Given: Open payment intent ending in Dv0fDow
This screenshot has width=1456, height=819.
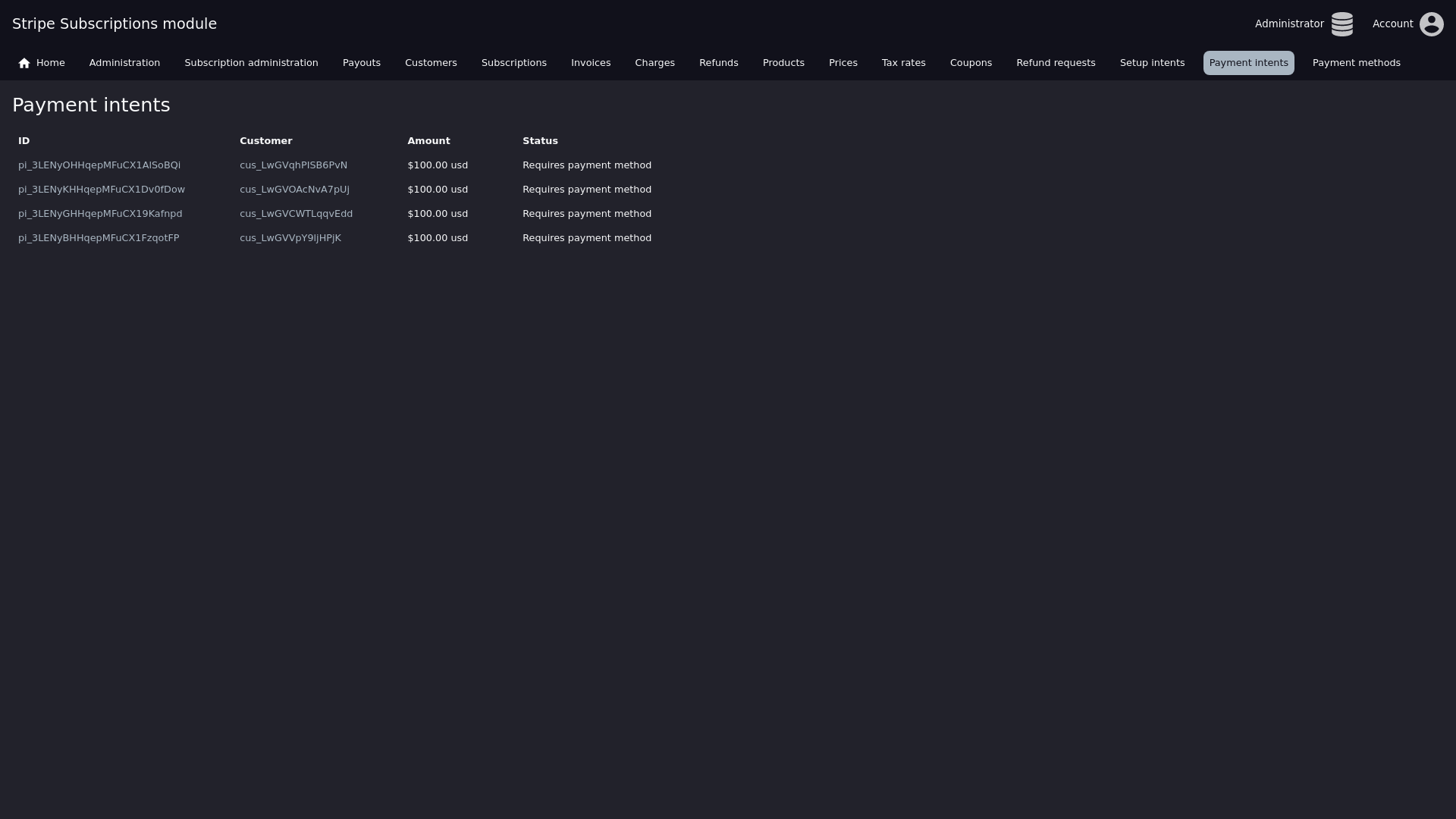Looking at the screenshot, I should pos(102,190).
